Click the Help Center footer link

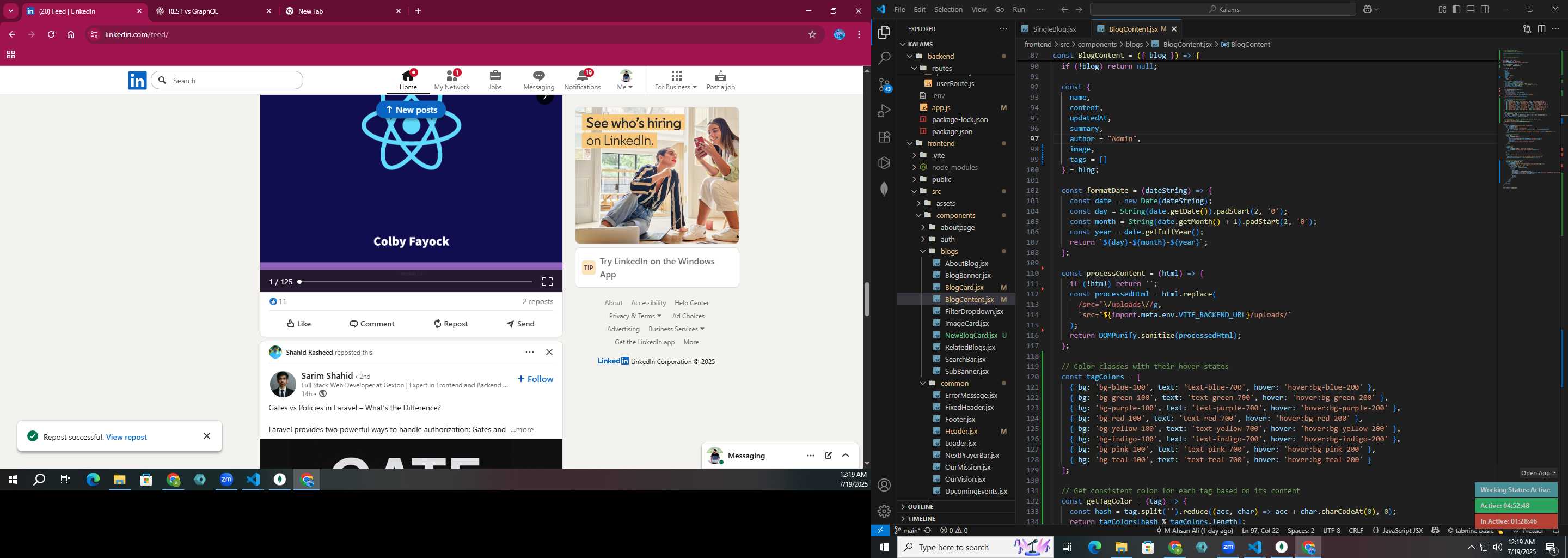point(691,303)
